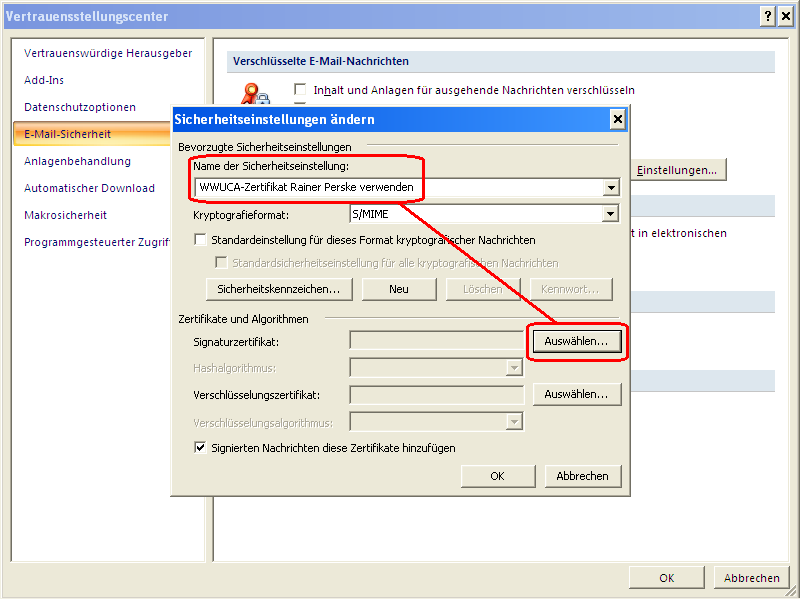Open the Name der Sicherheitseinstellung dropdown
Screen dimensions: 800x600
608,187
